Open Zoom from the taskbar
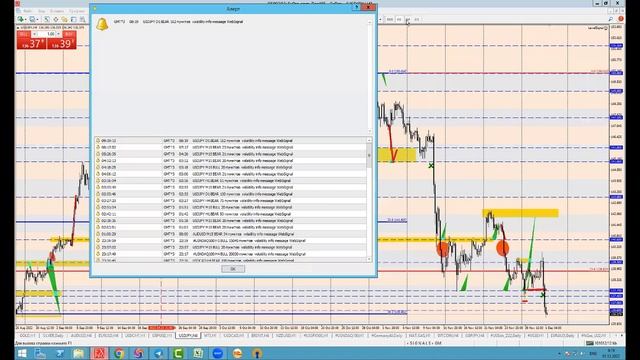The width and height of the screenshot is (640, 360). pyautogui.click(x=218, y=353)
